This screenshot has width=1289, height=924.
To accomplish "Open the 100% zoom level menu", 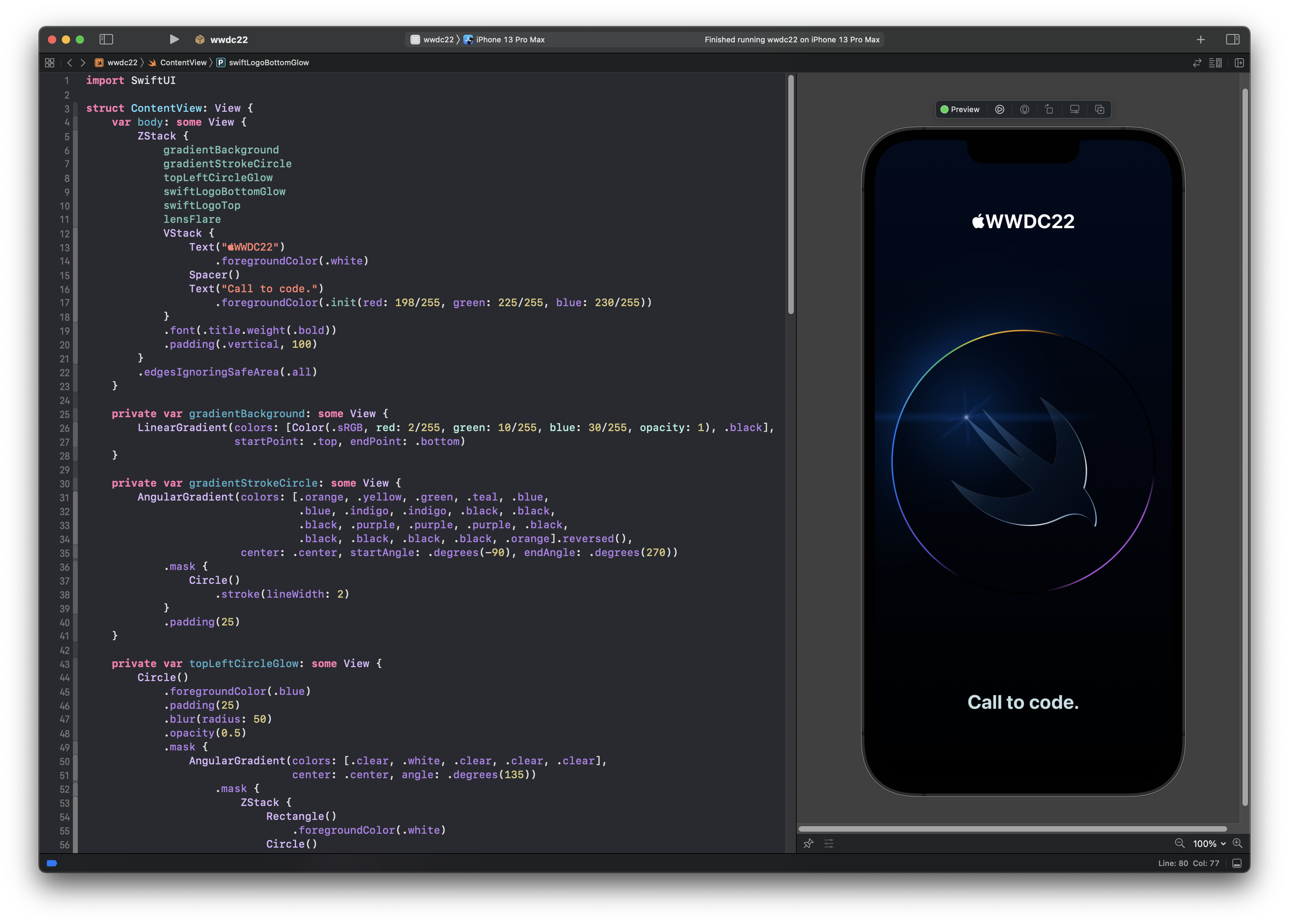I will point(1209,844).
